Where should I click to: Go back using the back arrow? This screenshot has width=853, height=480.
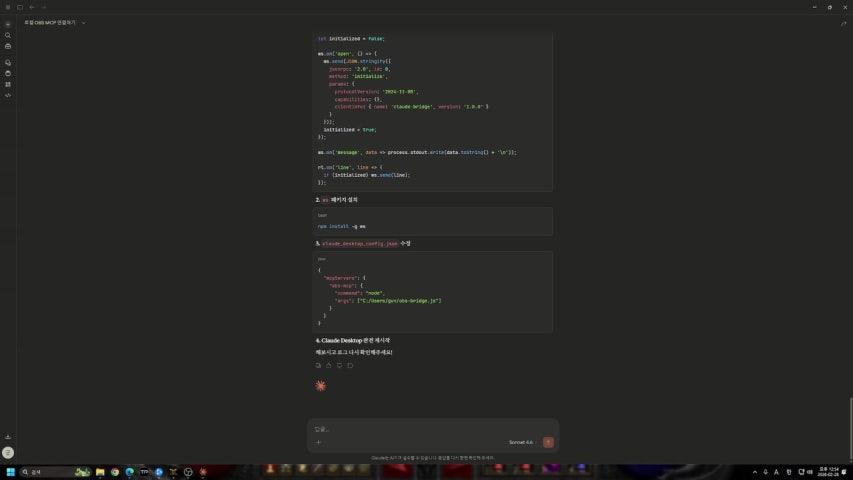[32, 7]
